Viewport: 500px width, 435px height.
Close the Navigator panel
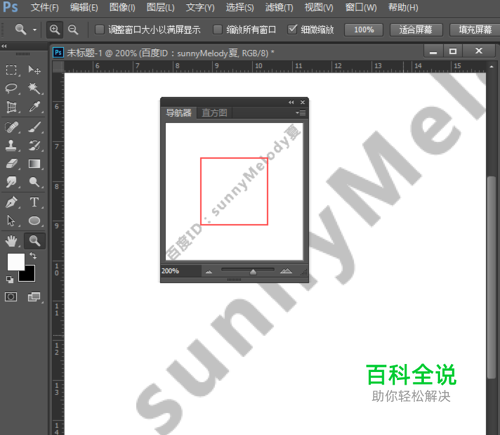pos(303,102)
